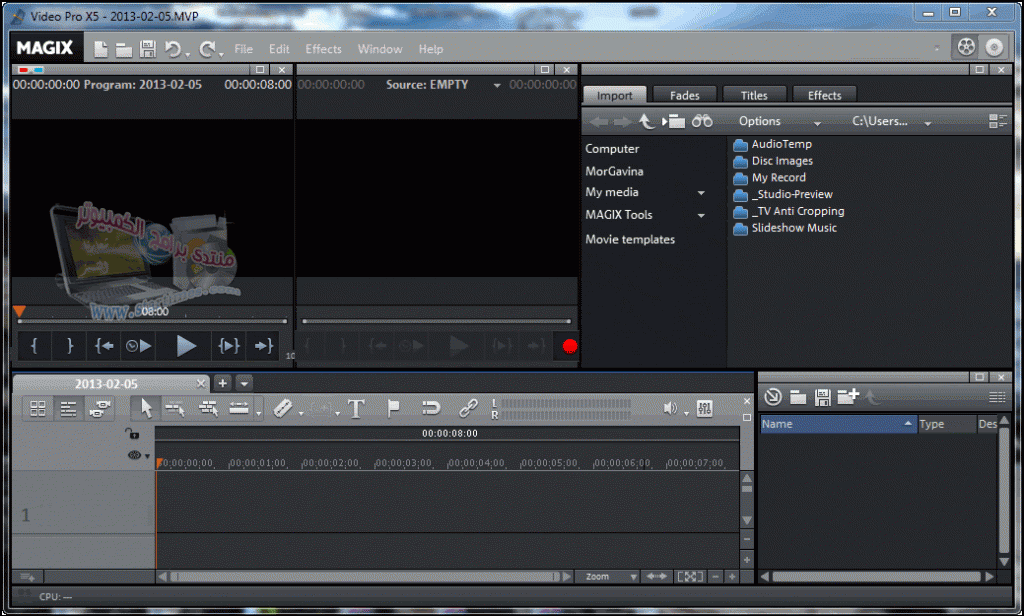Click the source monitor position slider
This screenshot has width=1024, height=616.
click(436, 321)
